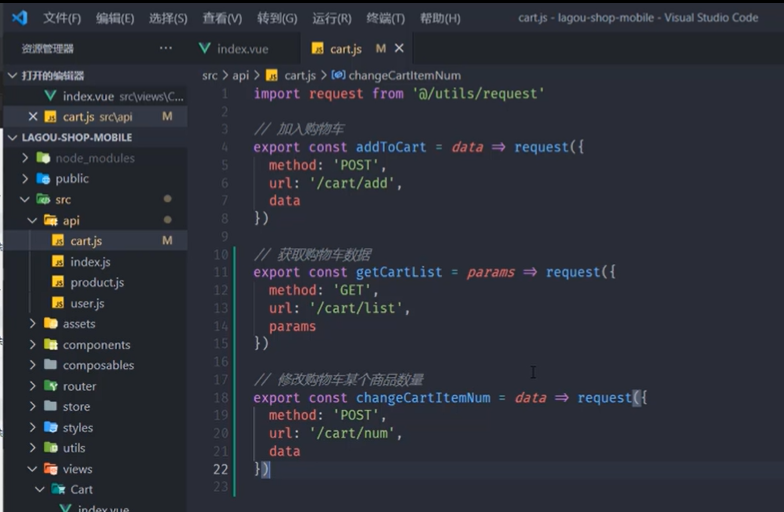Image resolution: width=784 pixels, height=512 pixels.
Task: Open the 运行(R) menu
Action: [x=332, y=18]
